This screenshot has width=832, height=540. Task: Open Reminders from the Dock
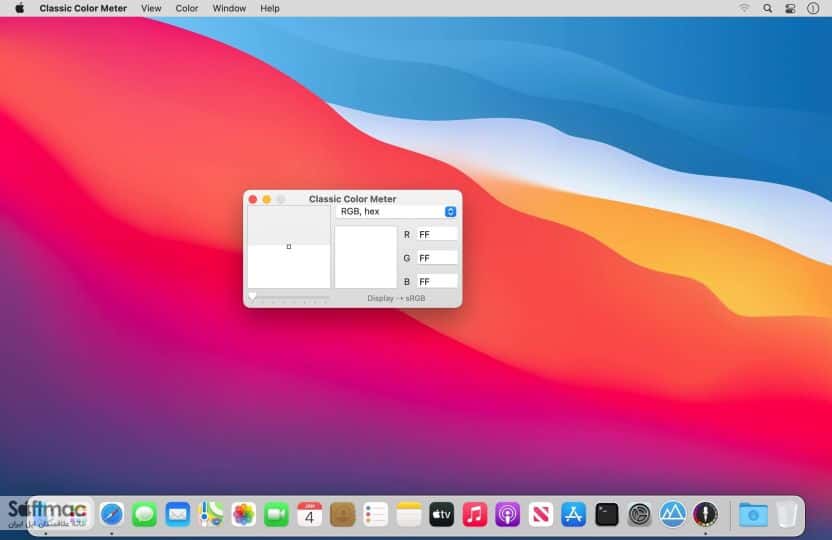[x=376, y=514]
